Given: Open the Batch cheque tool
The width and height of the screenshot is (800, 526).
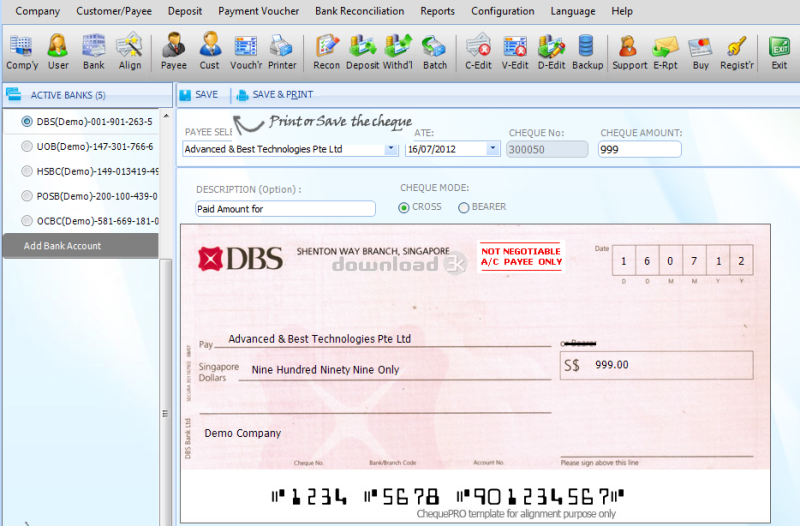Looking at the screenshot, I should [x=434, y=51].
